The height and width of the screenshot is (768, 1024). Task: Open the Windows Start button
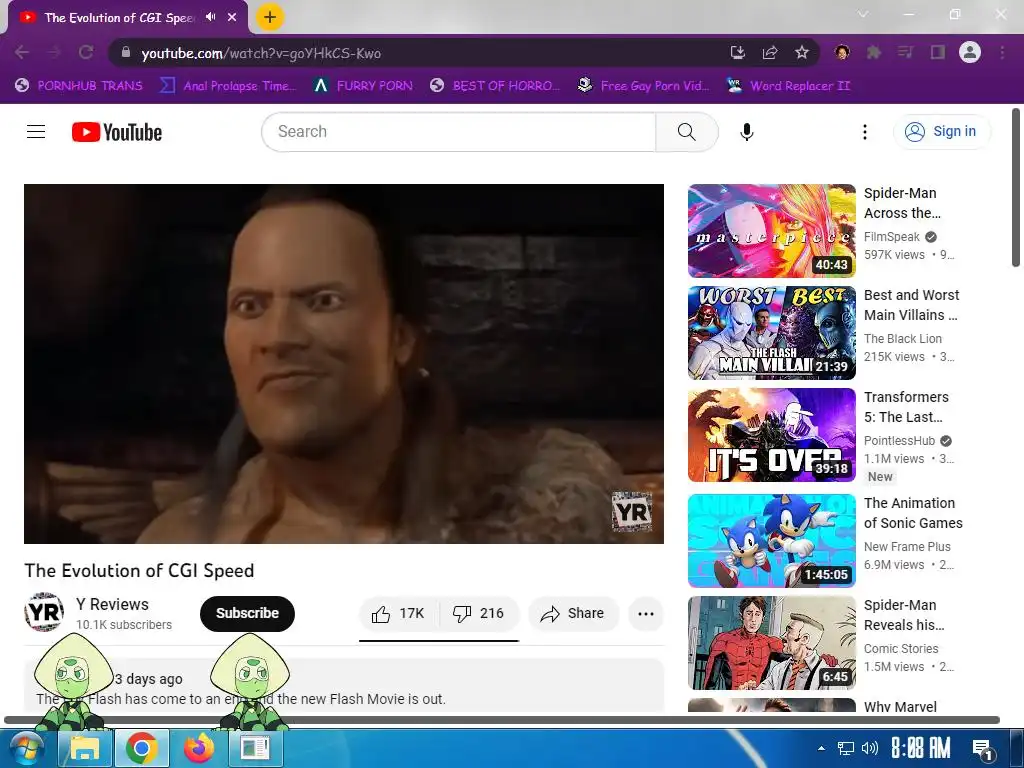click(x=25, y=748)
